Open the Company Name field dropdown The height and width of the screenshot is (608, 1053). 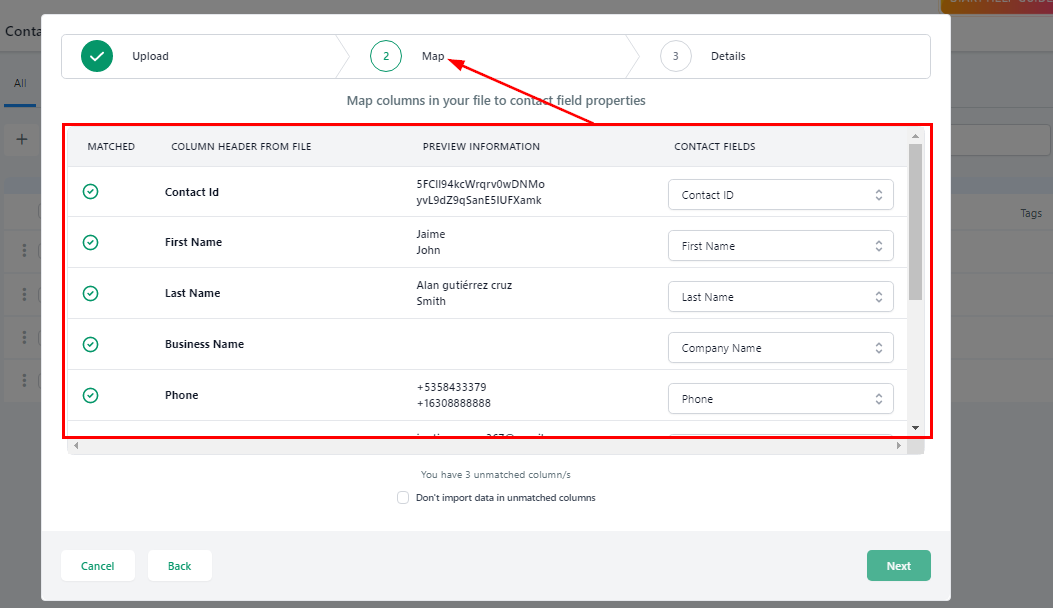point(780,348)
